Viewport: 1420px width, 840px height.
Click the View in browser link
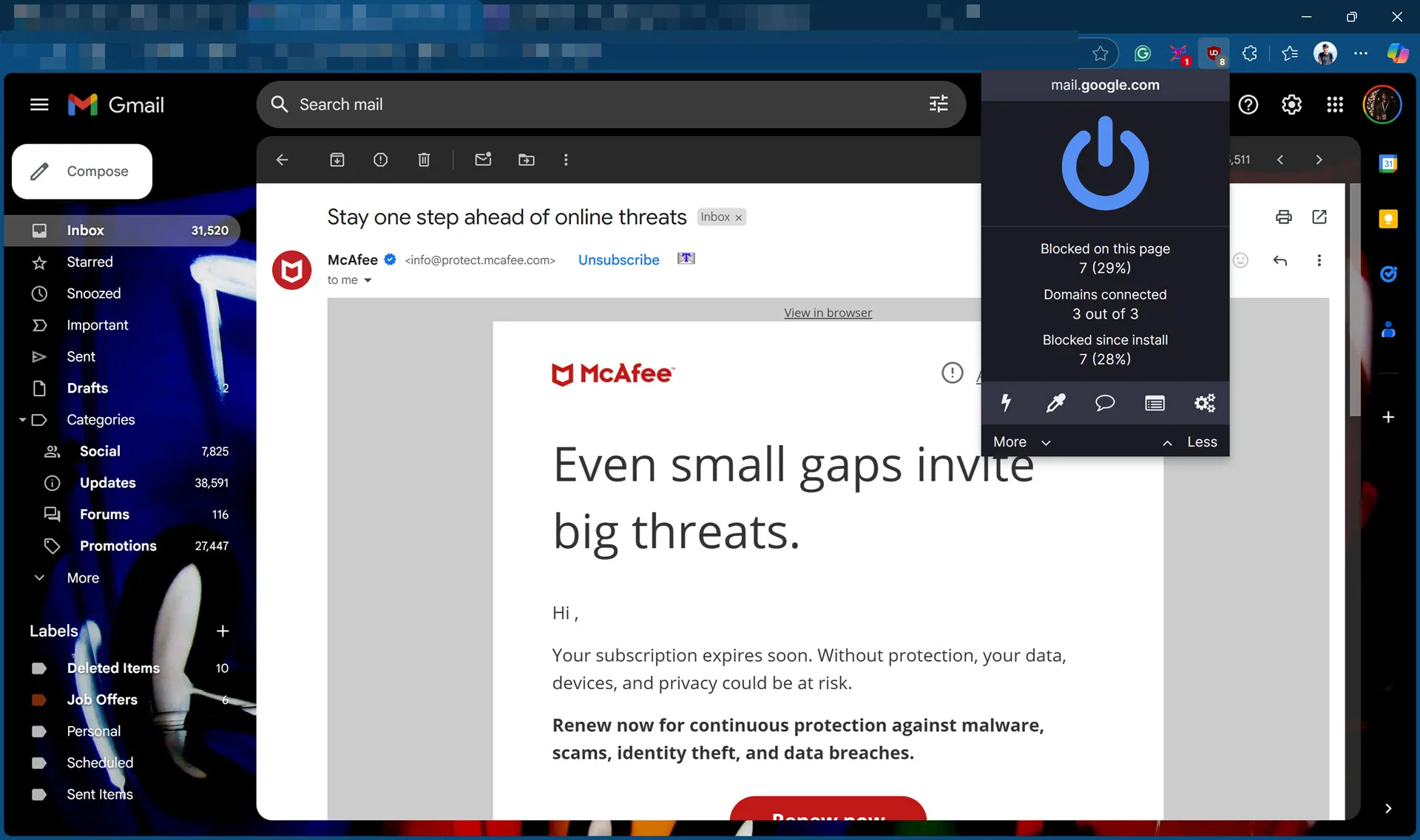coord(828,312)
